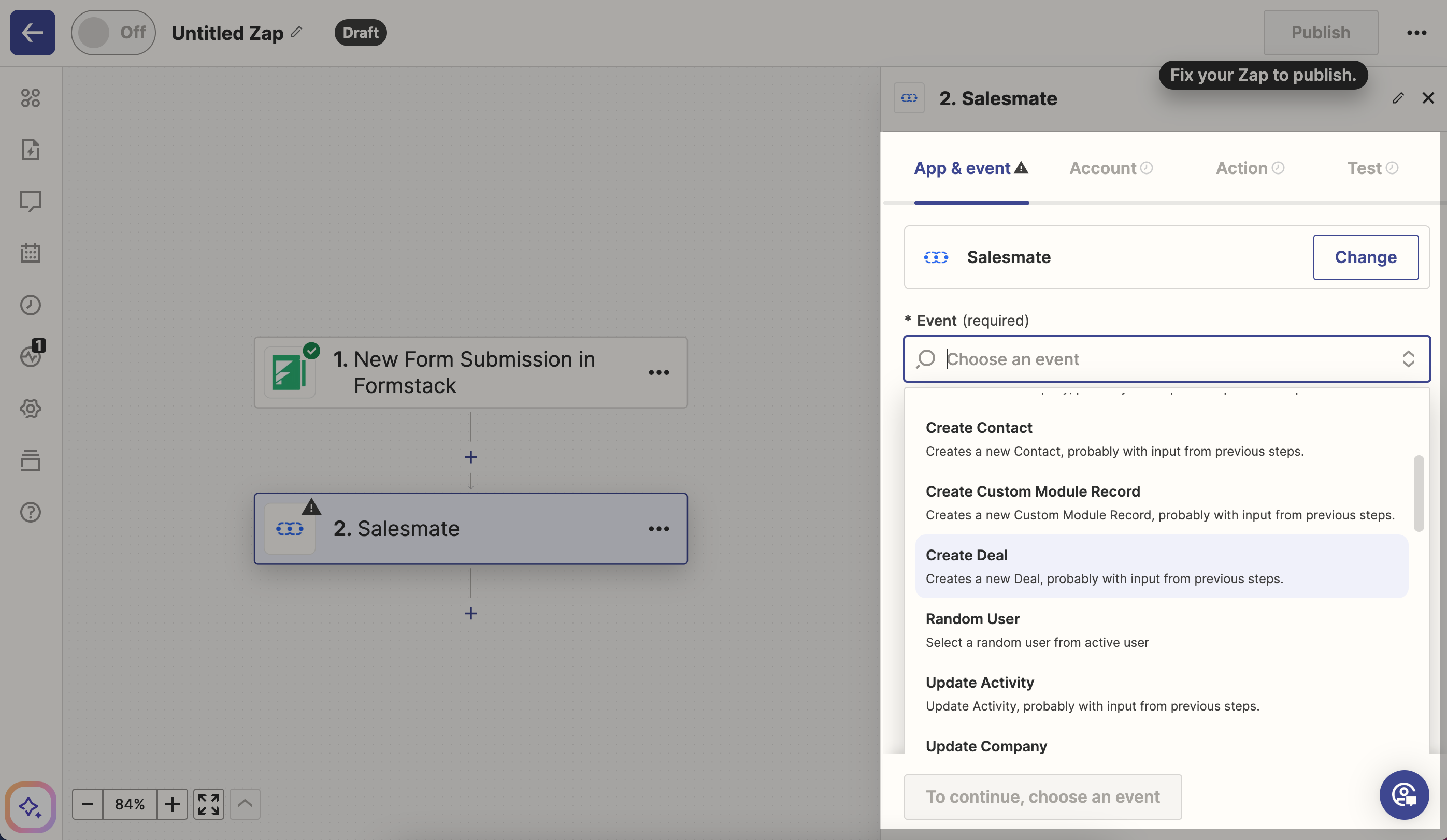The image size is (1447, 840).
Task: Click Change to swap the Salesmate app
Action: pos(1366,257)
